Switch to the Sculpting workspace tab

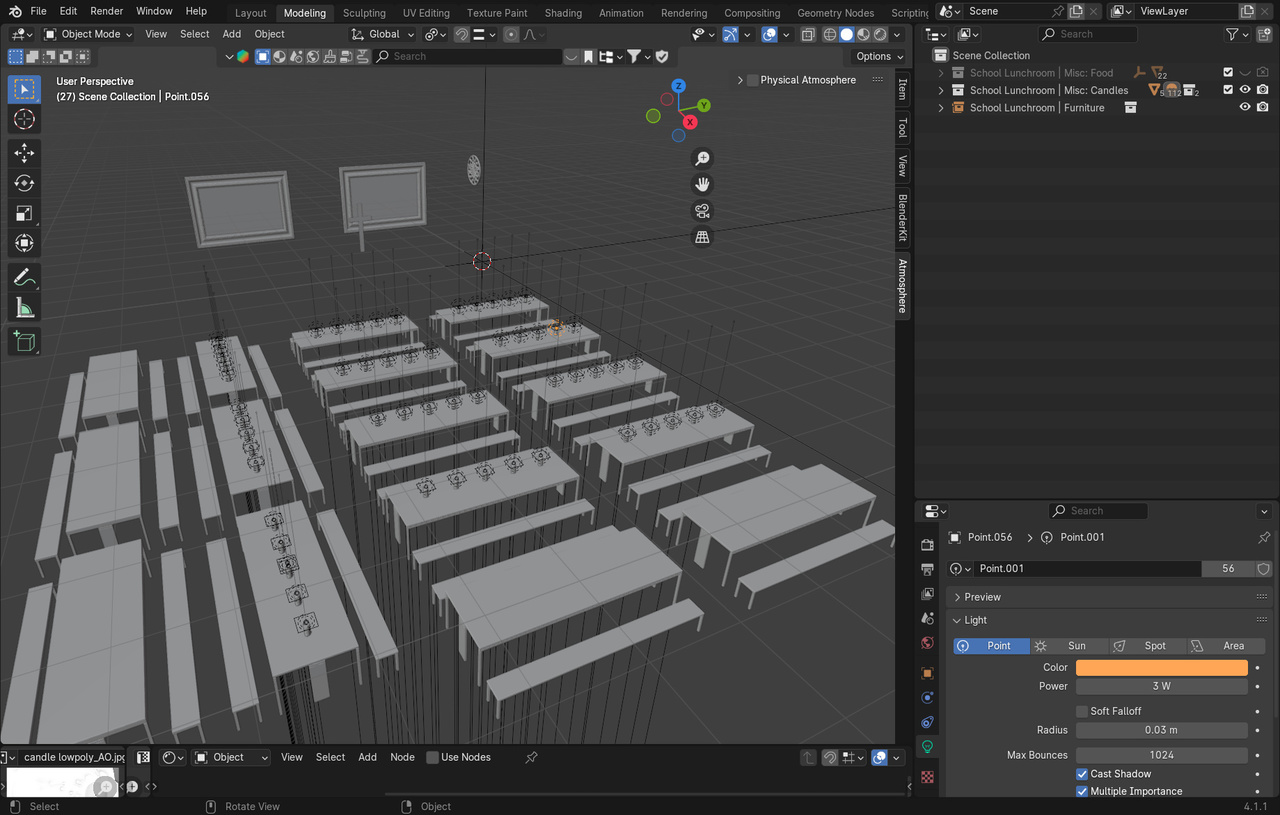pos(364,13)
